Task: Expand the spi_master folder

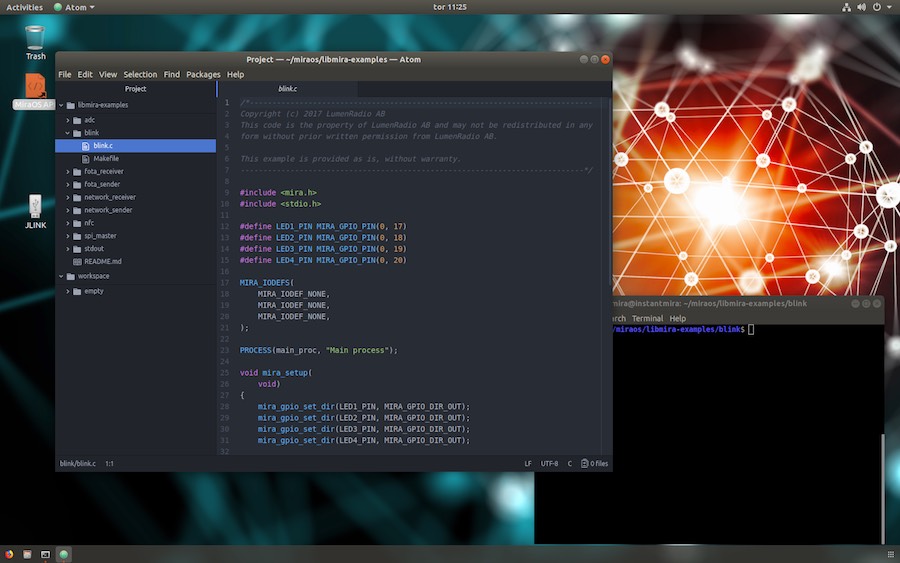Action: 68,236
